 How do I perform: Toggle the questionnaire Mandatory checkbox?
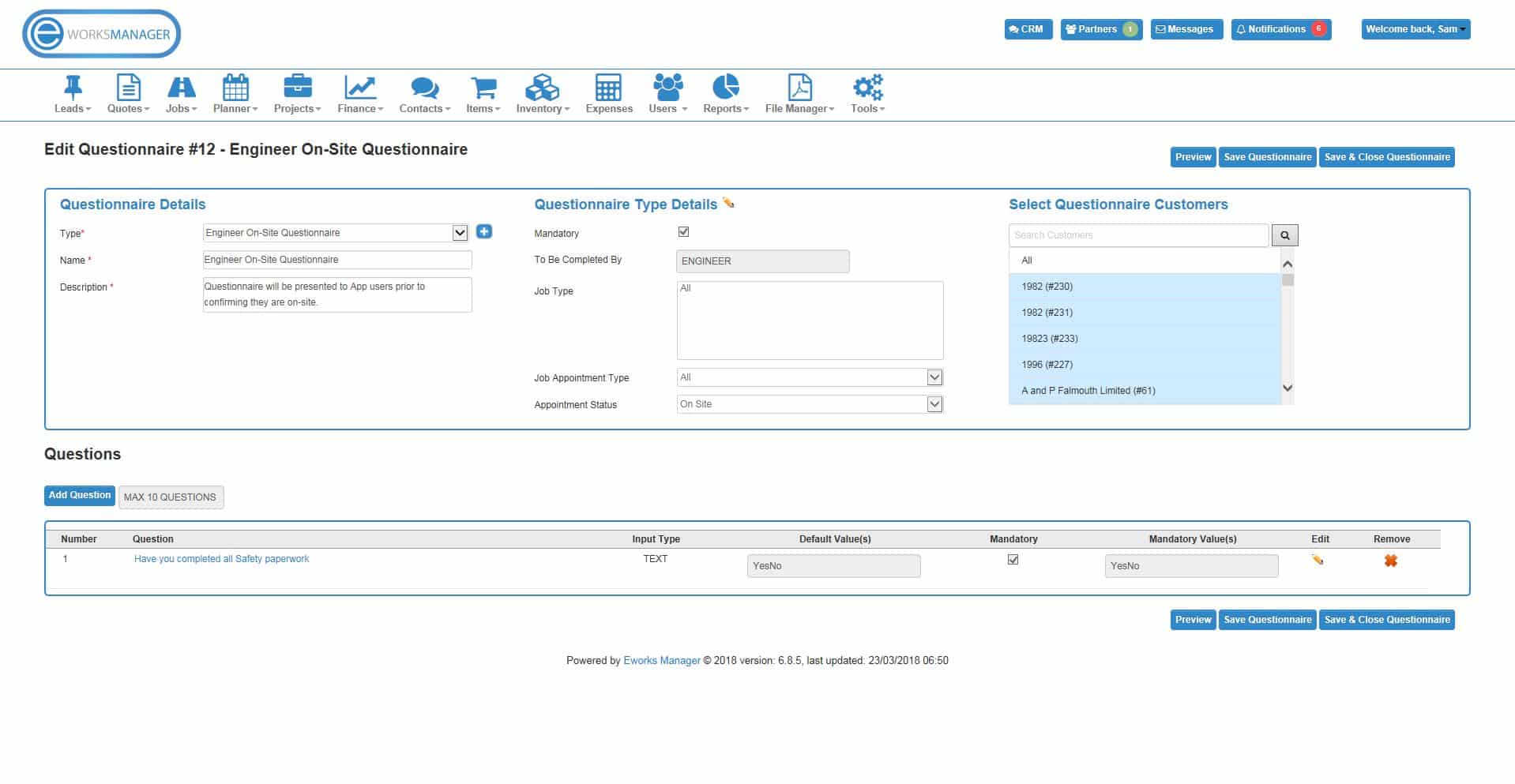pos(684,231)
